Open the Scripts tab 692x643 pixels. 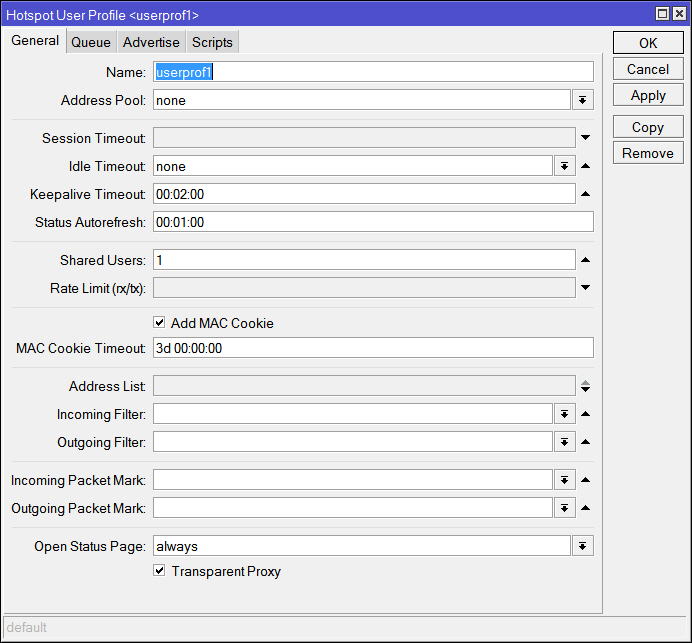pyautogui.click(x=212, y=42)
